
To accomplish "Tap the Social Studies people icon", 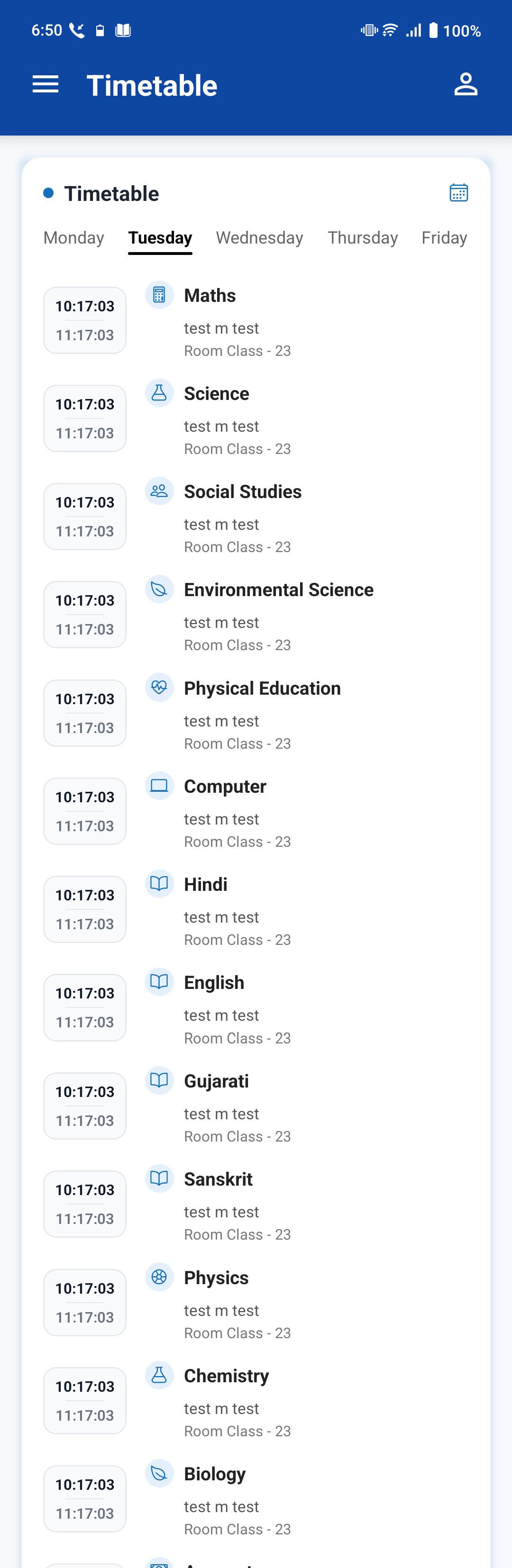I will coord(159,491).
